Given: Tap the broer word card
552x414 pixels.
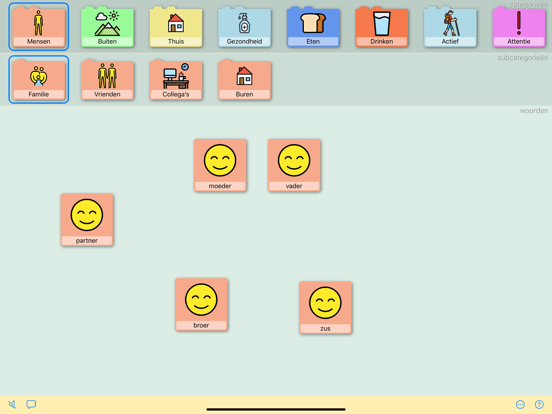Looking at the screenshot, I should [201, 305].
